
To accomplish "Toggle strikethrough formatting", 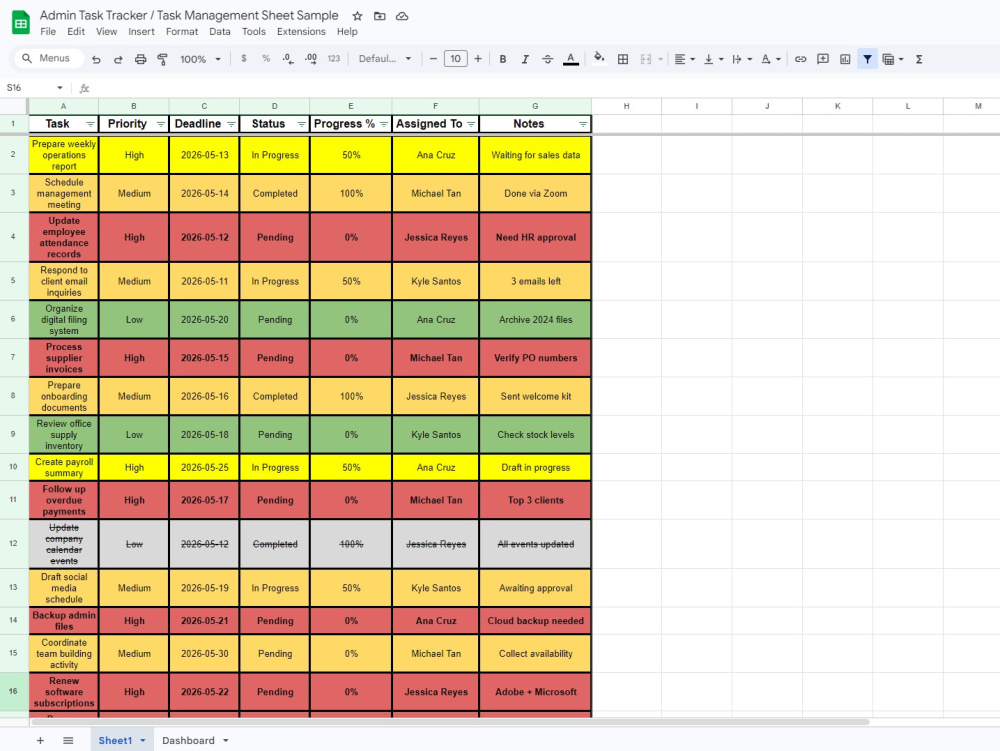I will 547,59.
